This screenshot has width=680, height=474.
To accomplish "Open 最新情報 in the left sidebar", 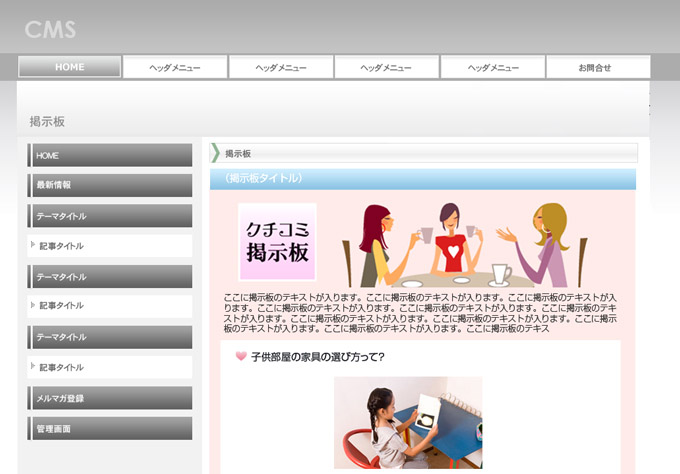I will [x=110, y=185].
